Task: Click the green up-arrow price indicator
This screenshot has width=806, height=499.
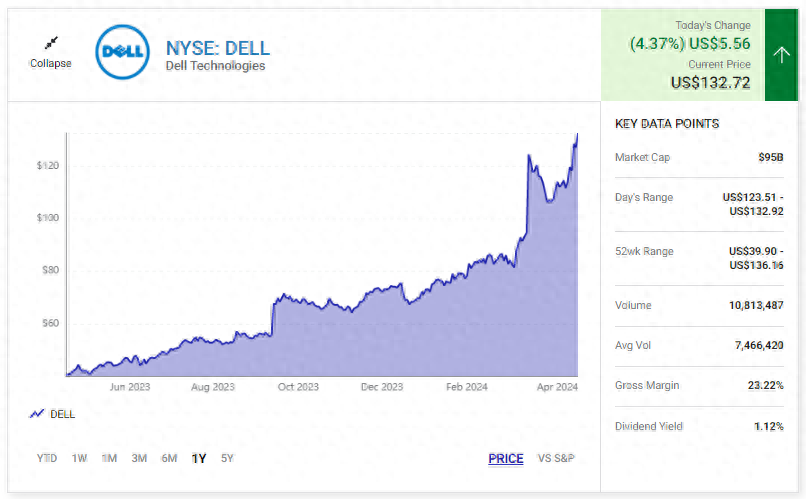Action: click(x=781, y=55)
